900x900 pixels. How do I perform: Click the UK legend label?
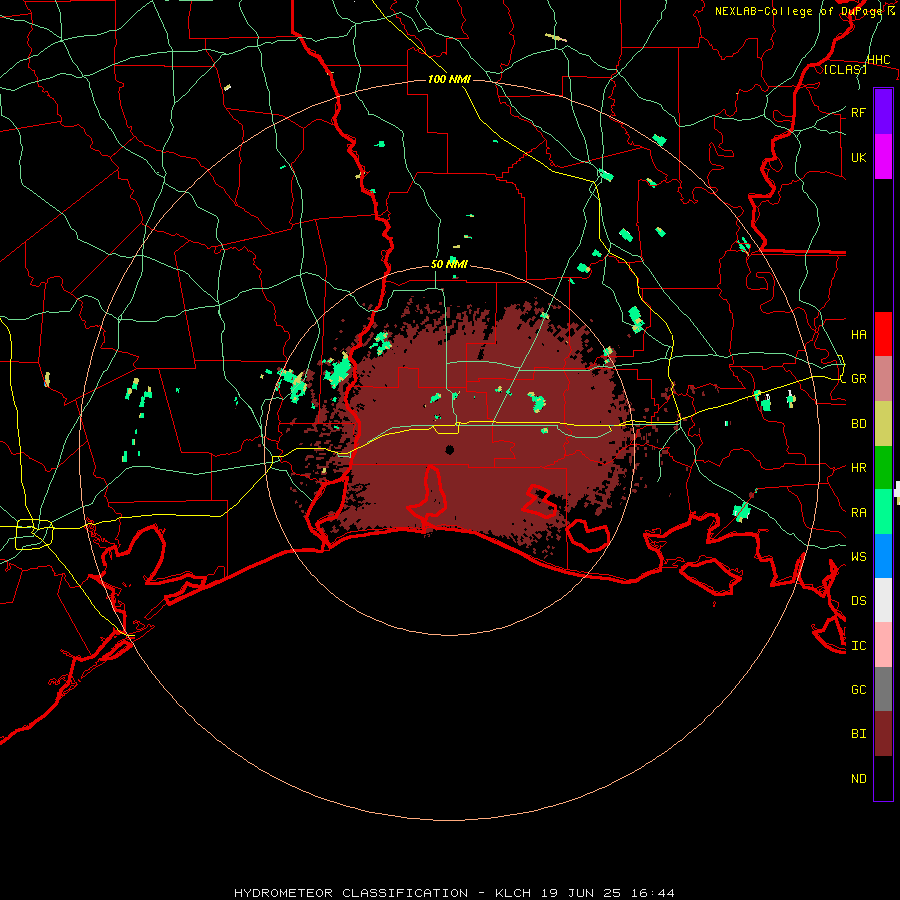click(x=858, y=157)
